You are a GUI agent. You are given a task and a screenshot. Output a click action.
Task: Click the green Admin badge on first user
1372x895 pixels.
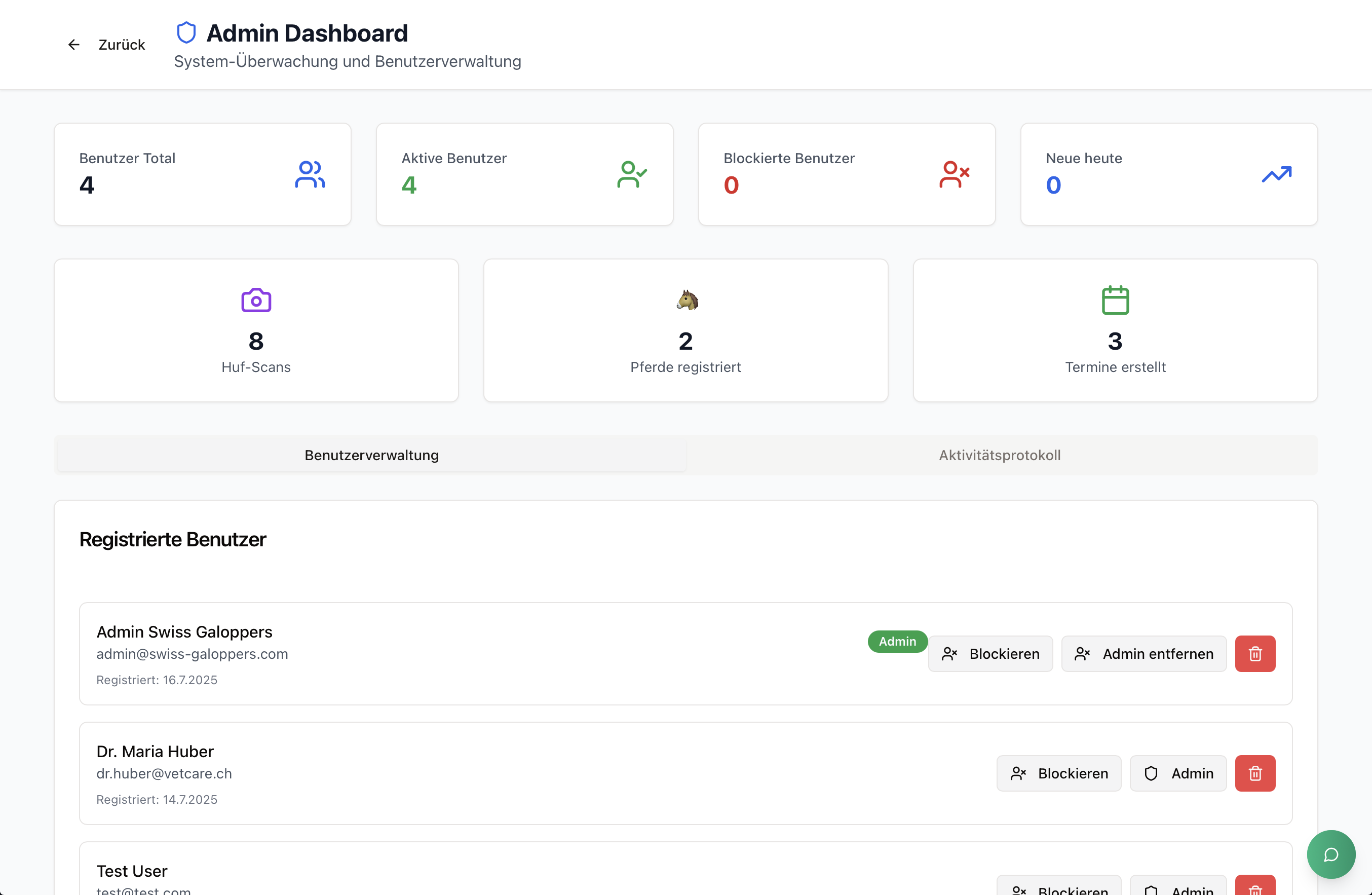[897, 641]
